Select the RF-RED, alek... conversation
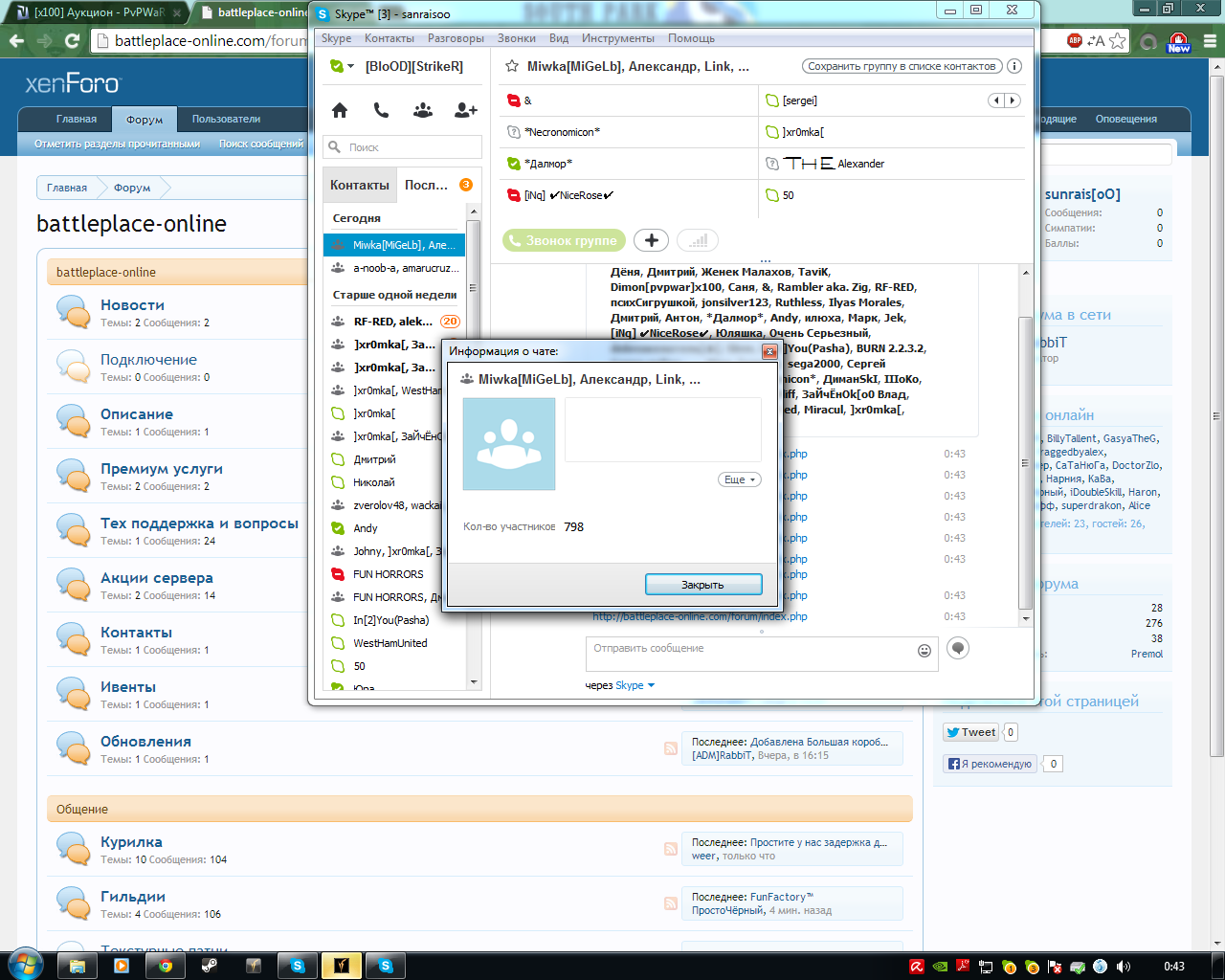This screenshot has width=1225, height=980. [394, 322]
